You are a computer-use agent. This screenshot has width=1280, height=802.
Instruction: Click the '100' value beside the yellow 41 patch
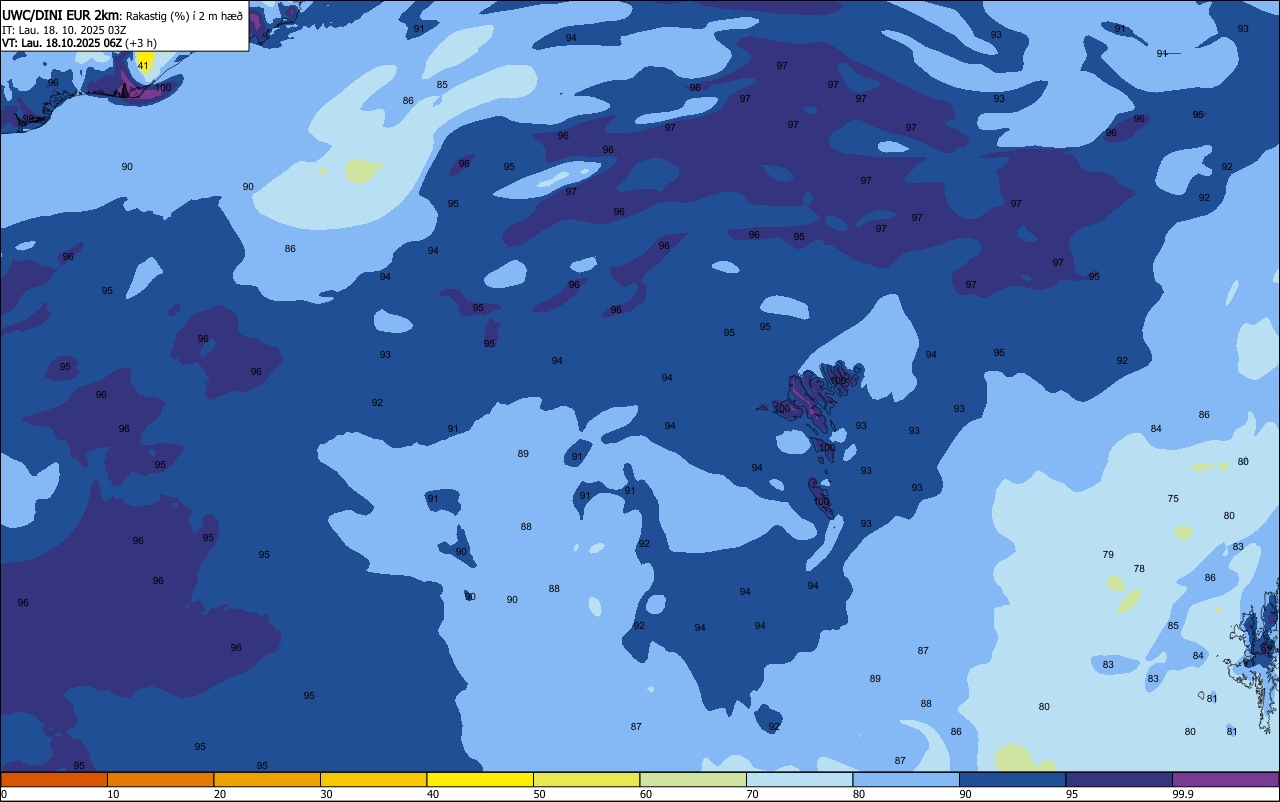pos(163,88)
